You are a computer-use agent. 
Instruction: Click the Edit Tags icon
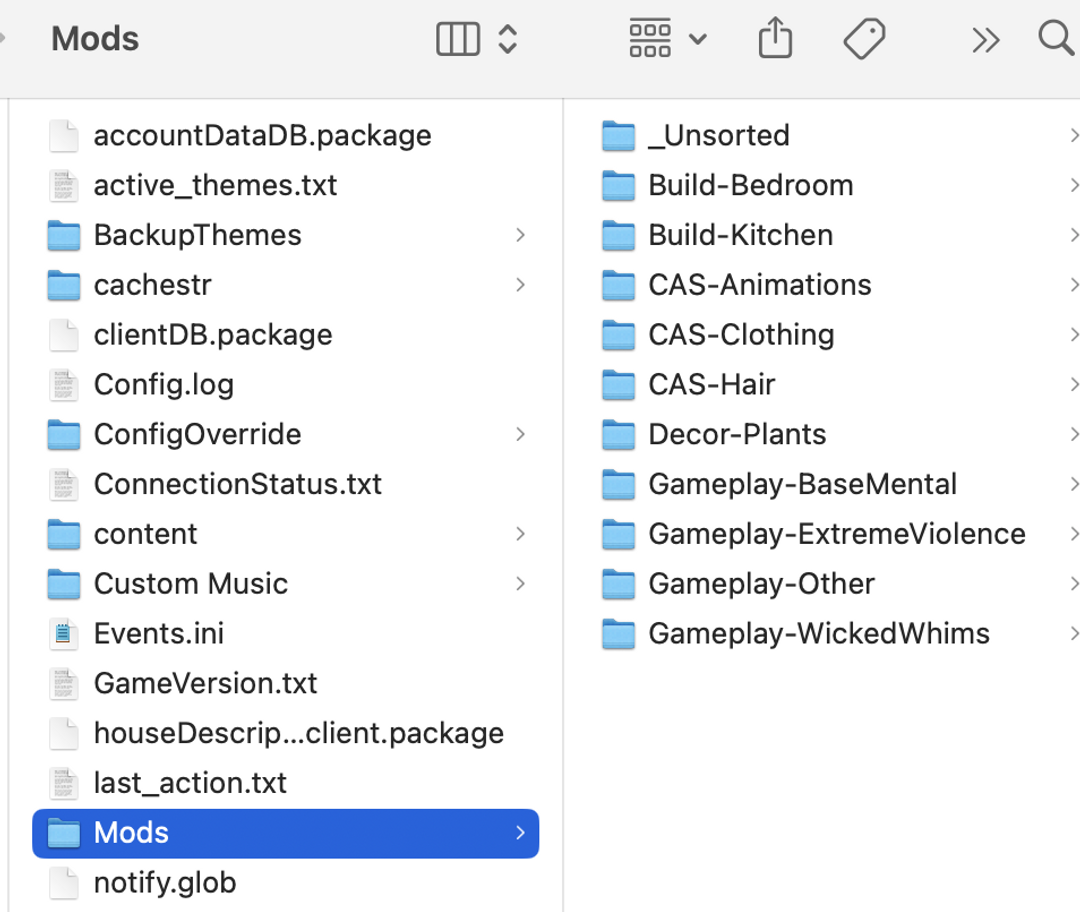click(x=864, y=39)
